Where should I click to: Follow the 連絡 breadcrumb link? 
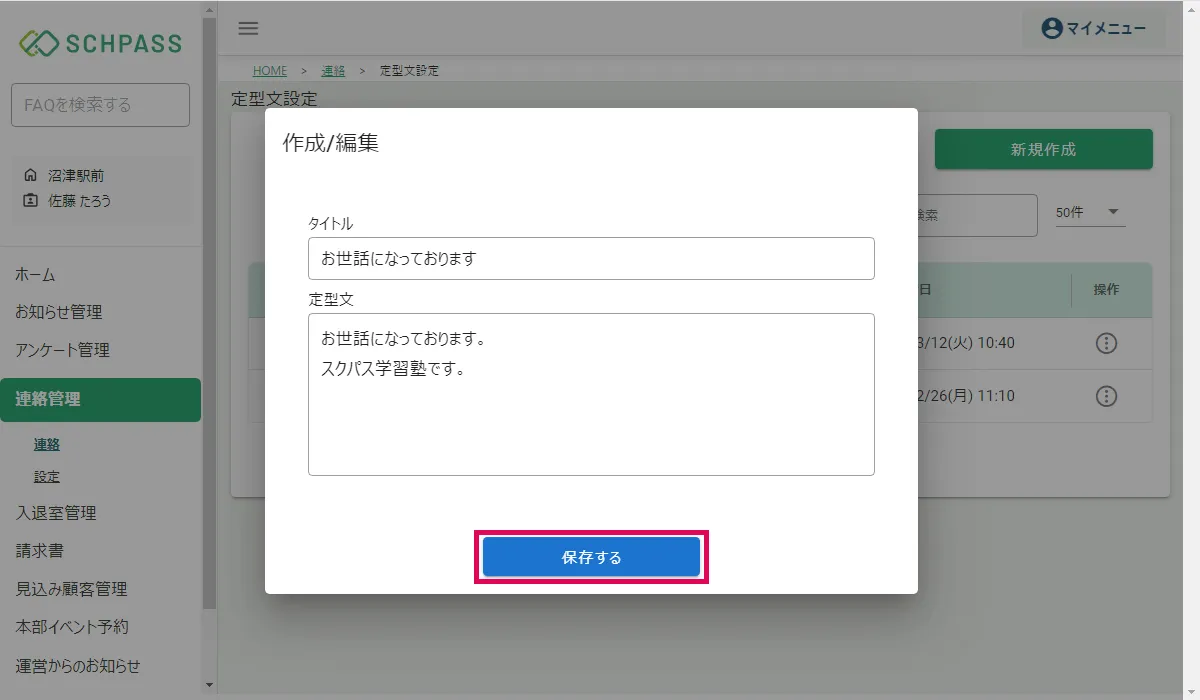click(x=333, y=71)
